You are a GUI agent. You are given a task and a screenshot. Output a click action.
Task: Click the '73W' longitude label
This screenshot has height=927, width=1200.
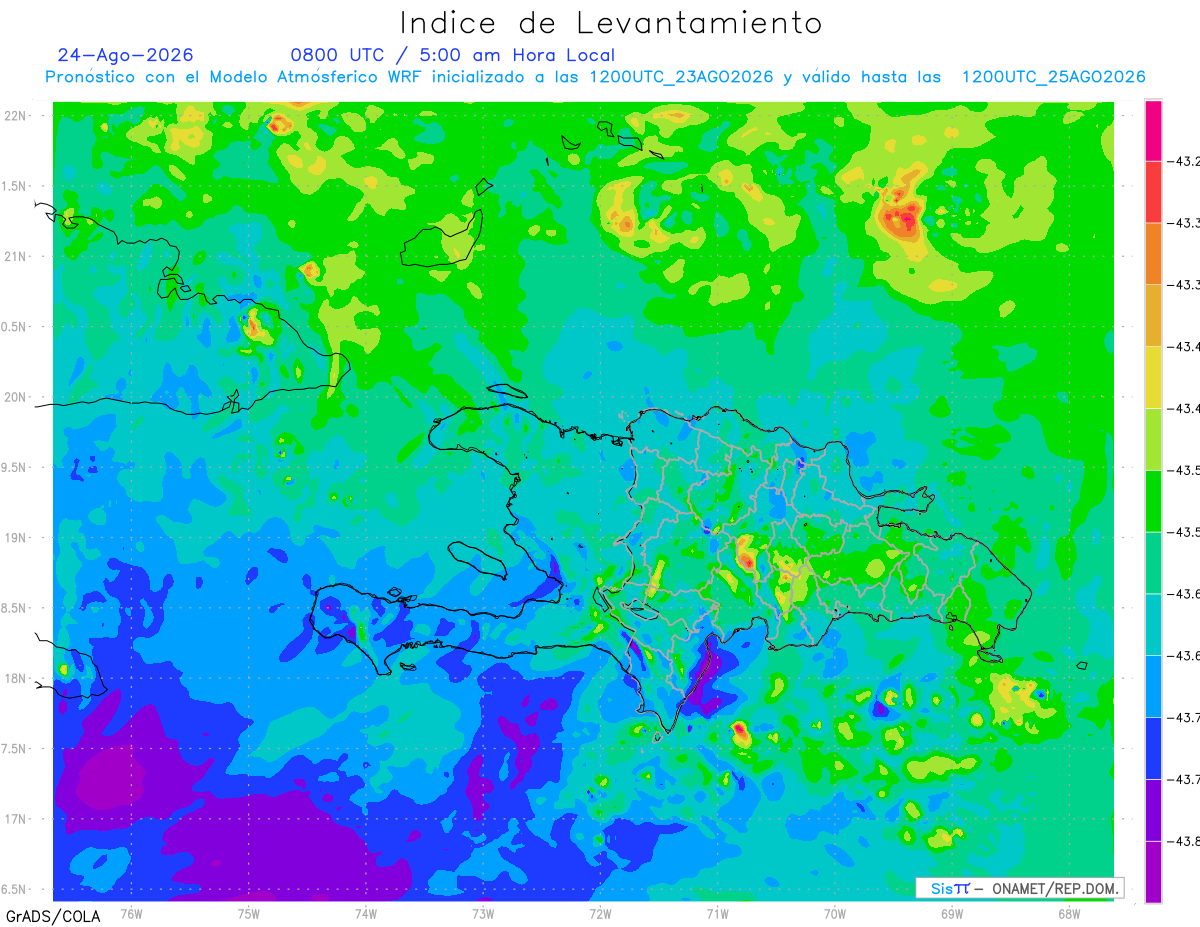click(x=483, y=913)
